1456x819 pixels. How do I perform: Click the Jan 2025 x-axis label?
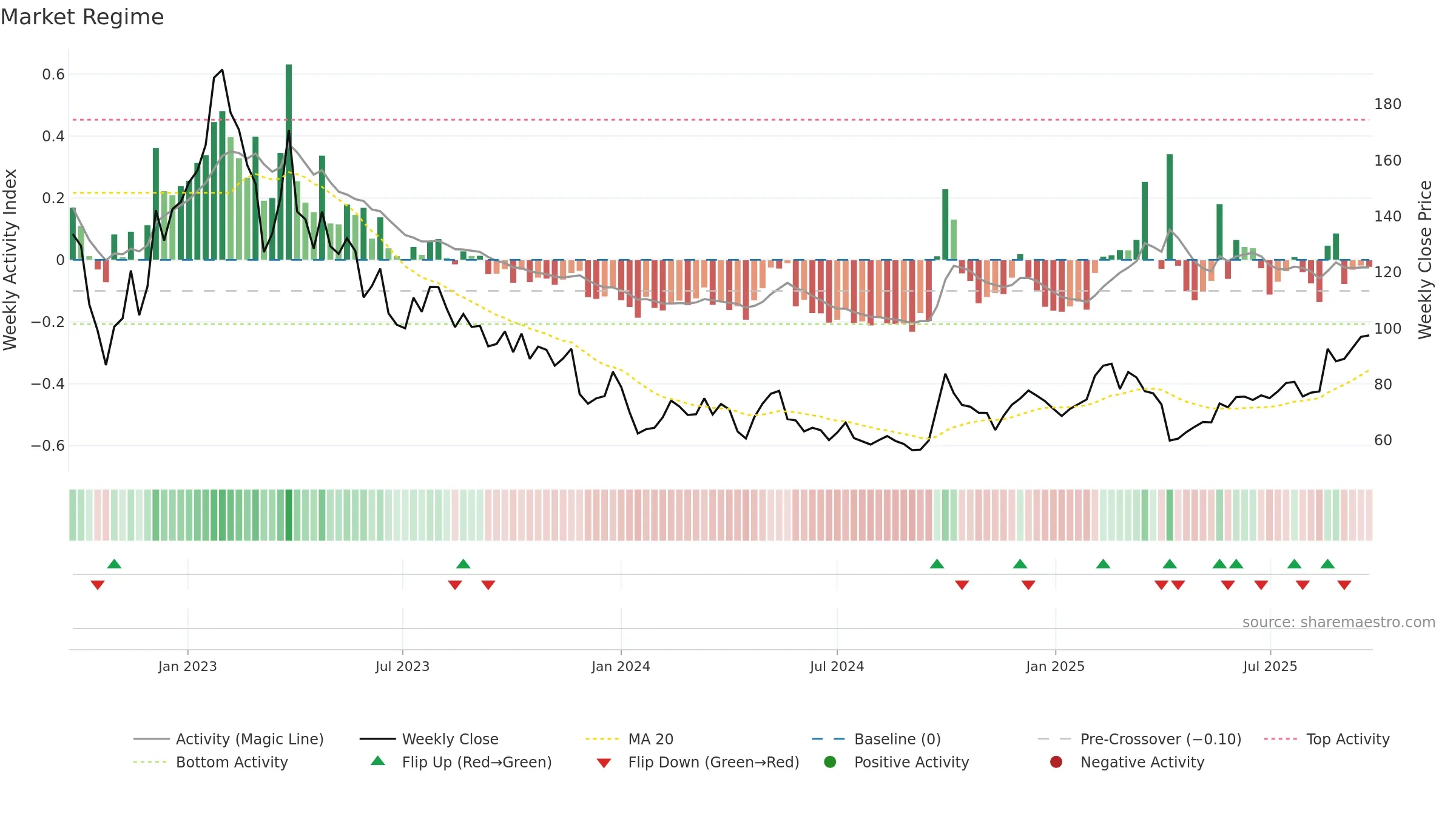tap(1055, 666)
